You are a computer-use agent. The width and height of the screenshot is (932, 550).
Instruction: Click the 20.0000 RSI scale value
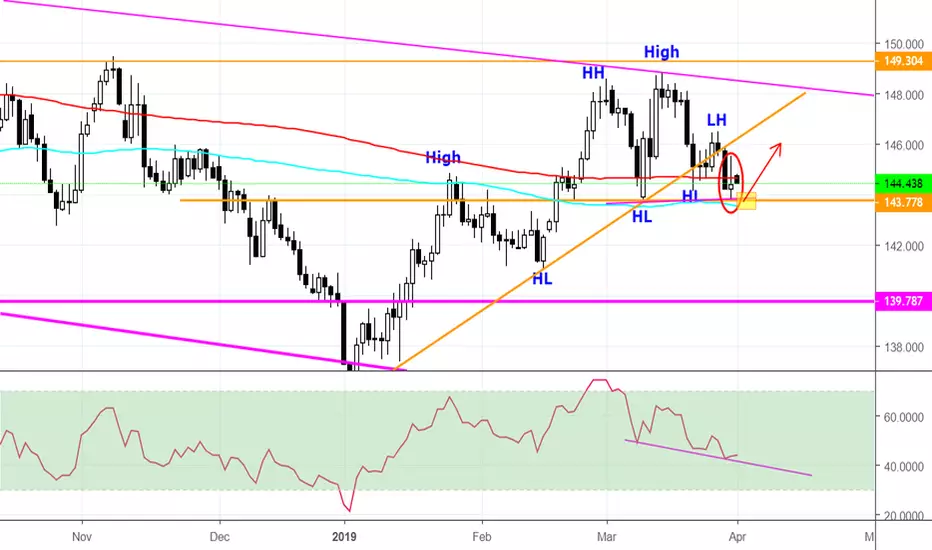(903, 516)
